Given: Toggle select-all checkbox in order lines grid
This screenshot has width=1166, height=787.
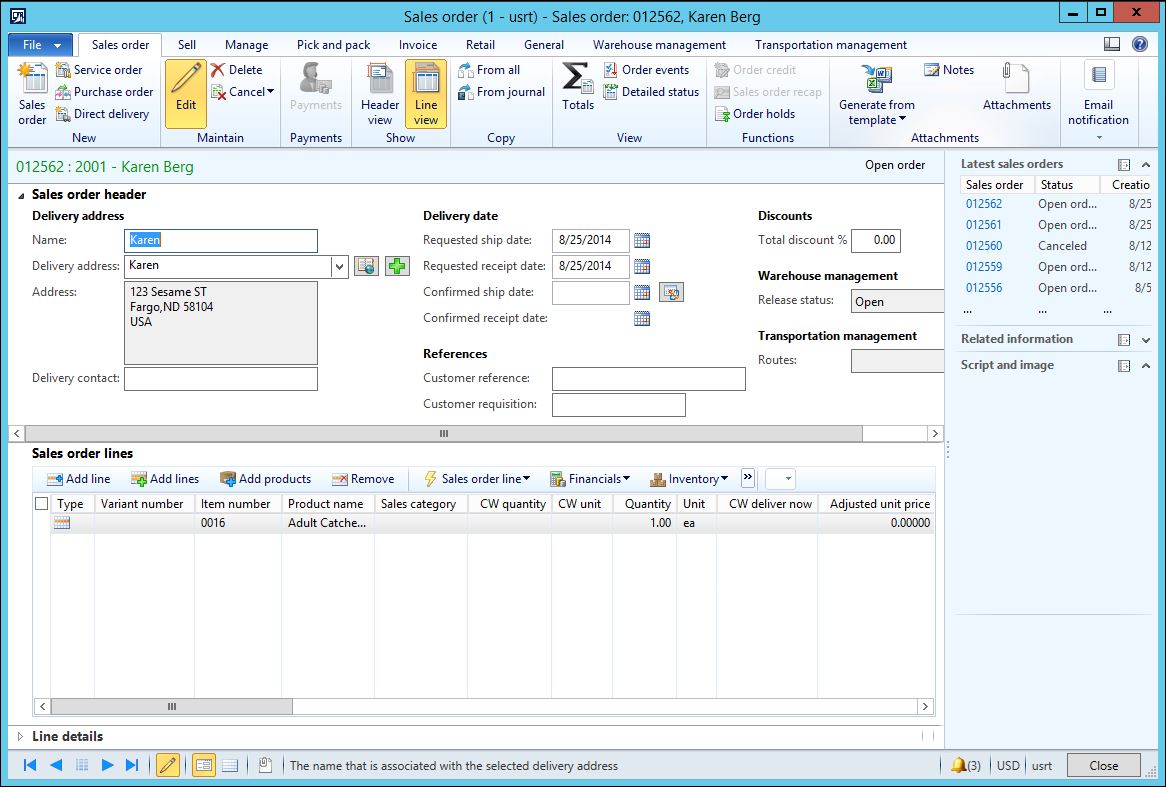Looking at the screenshot, I should (41, 504).
